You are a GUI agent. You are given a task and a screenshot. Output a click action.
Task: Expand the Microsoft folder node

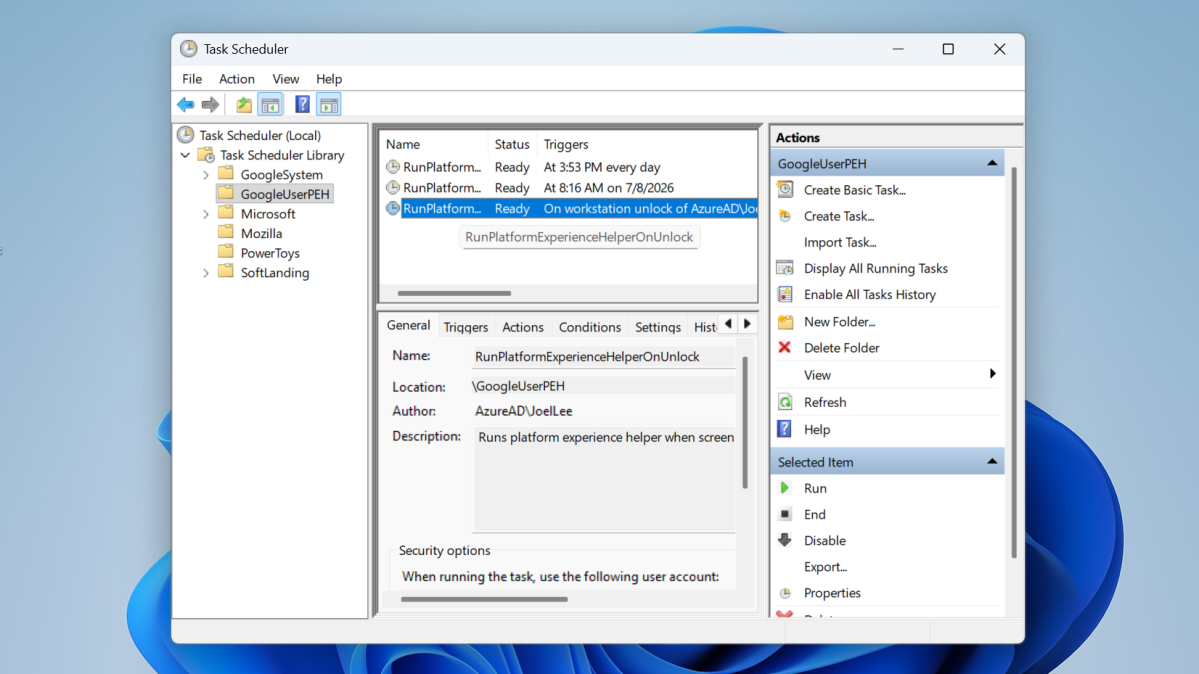click(x=206, y=214)
